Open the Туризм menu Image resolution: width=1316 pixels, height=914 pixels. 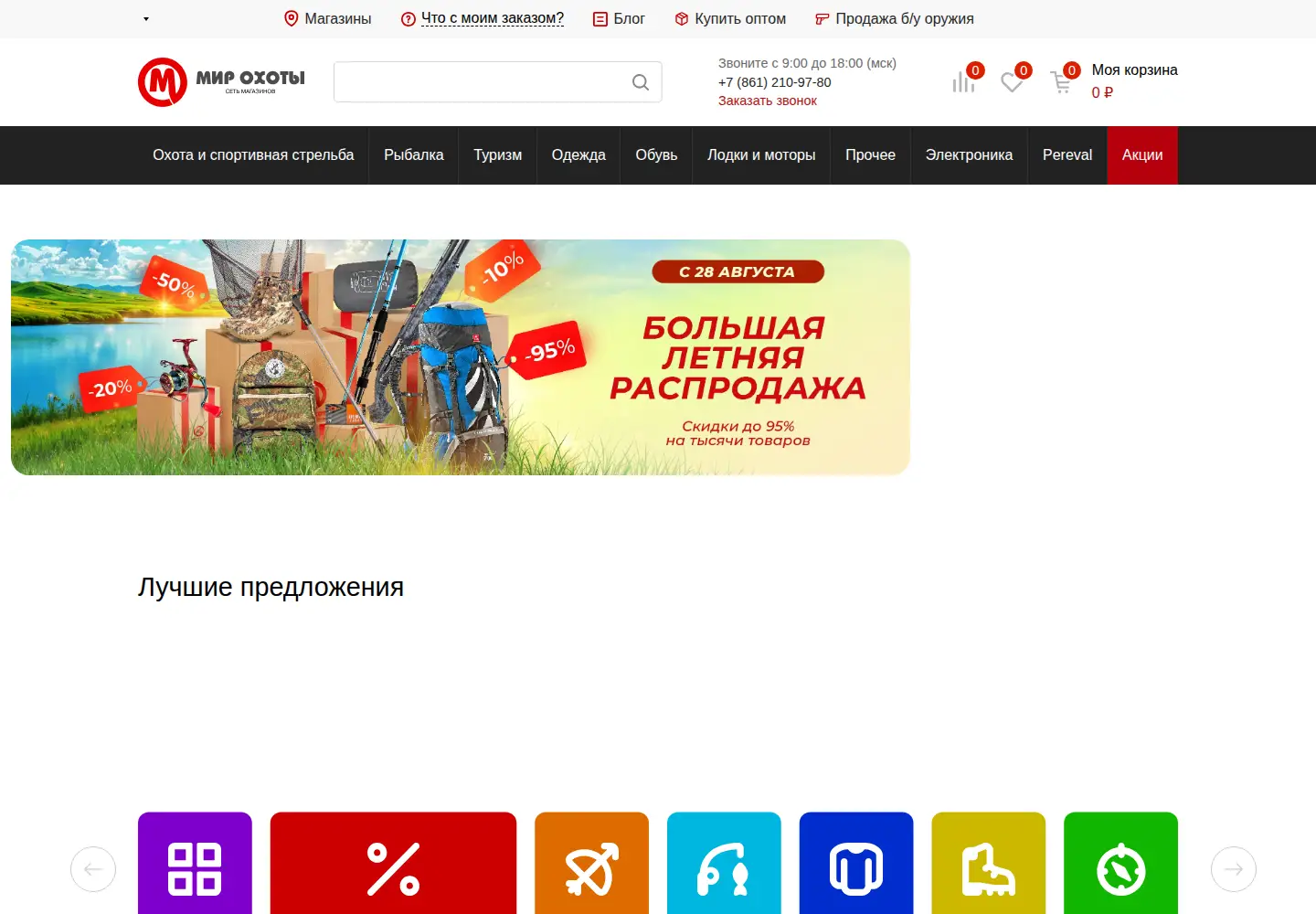(498, 155)
